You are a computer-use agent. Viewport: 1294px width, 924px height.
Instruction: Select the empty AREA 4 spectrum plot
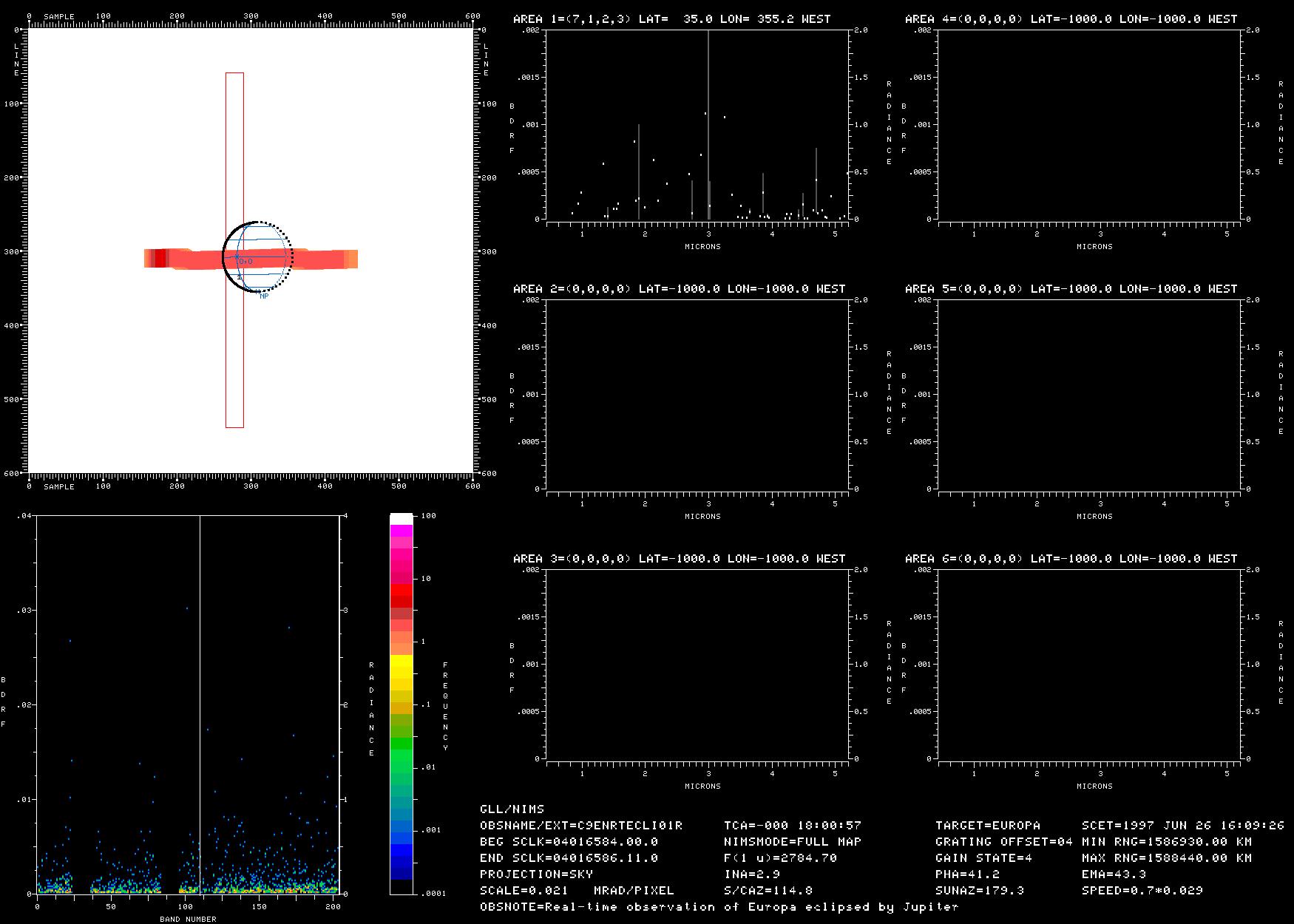tap(1089, 124)
